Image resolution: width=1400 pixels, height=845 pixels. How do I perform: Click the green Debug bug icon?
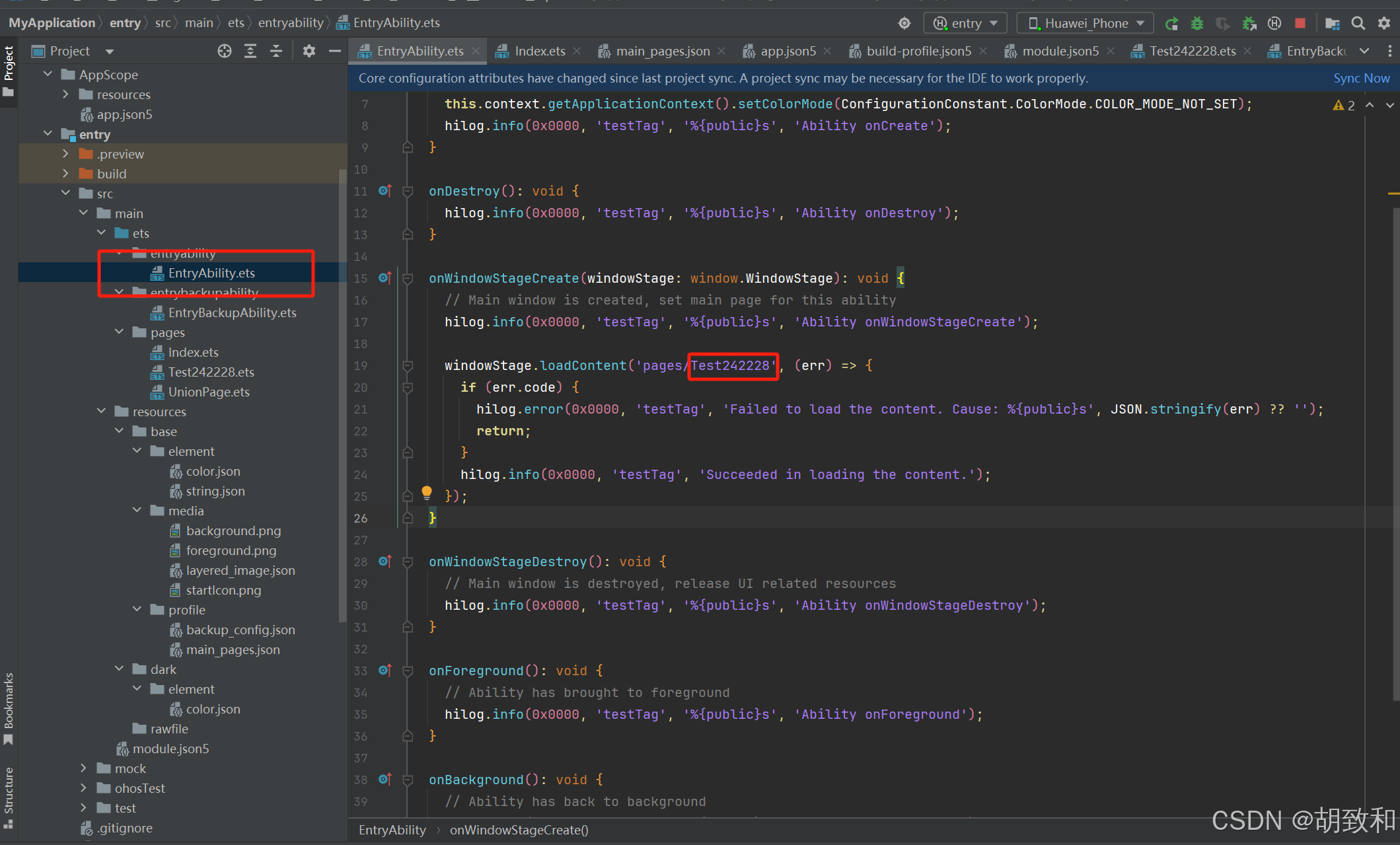(1197, 24)
